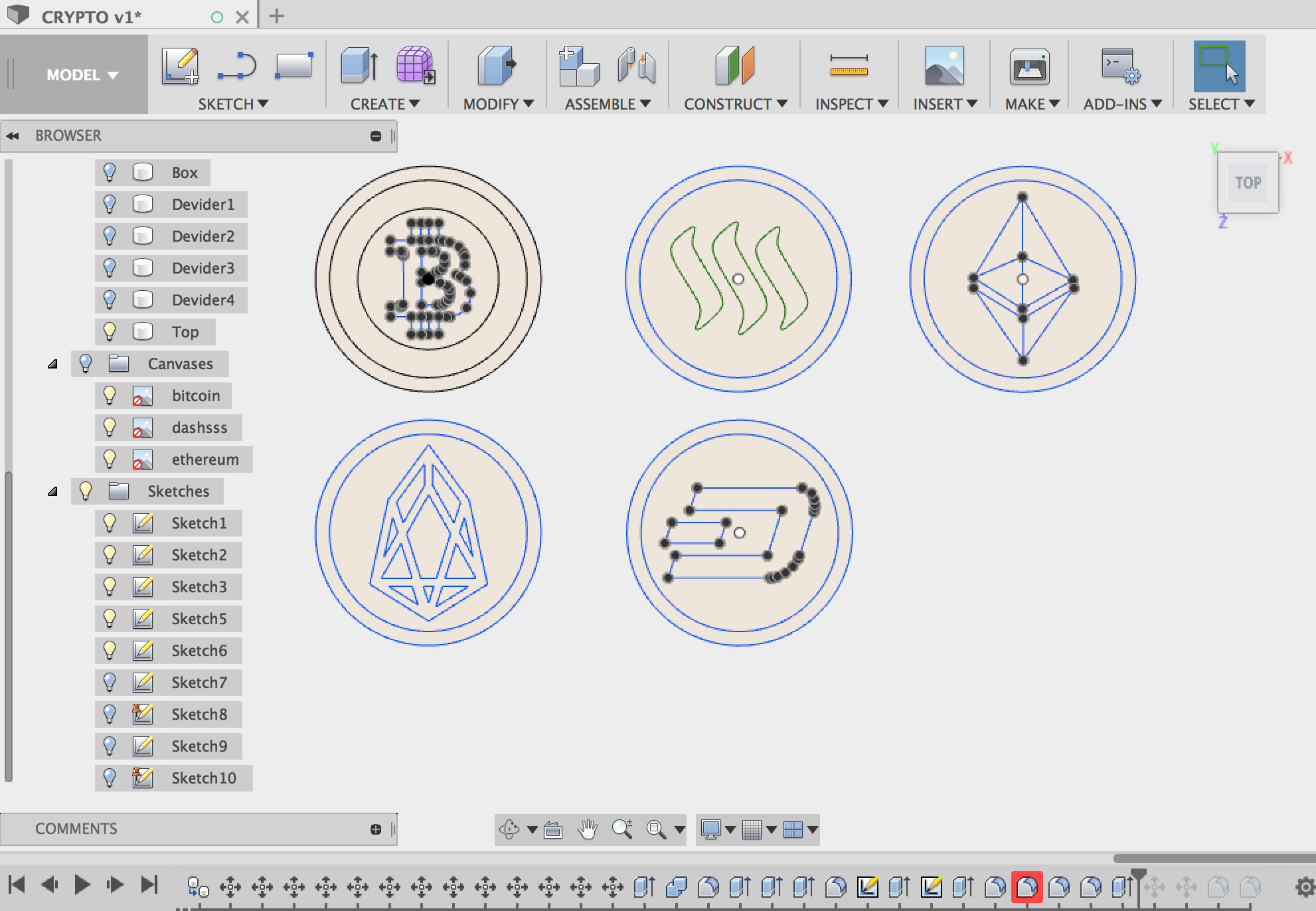Image resolution: width=1316 pixels, height=911 pixels.
Task: Open the MAKE dropdown menu
Action: coord(1032,104)
